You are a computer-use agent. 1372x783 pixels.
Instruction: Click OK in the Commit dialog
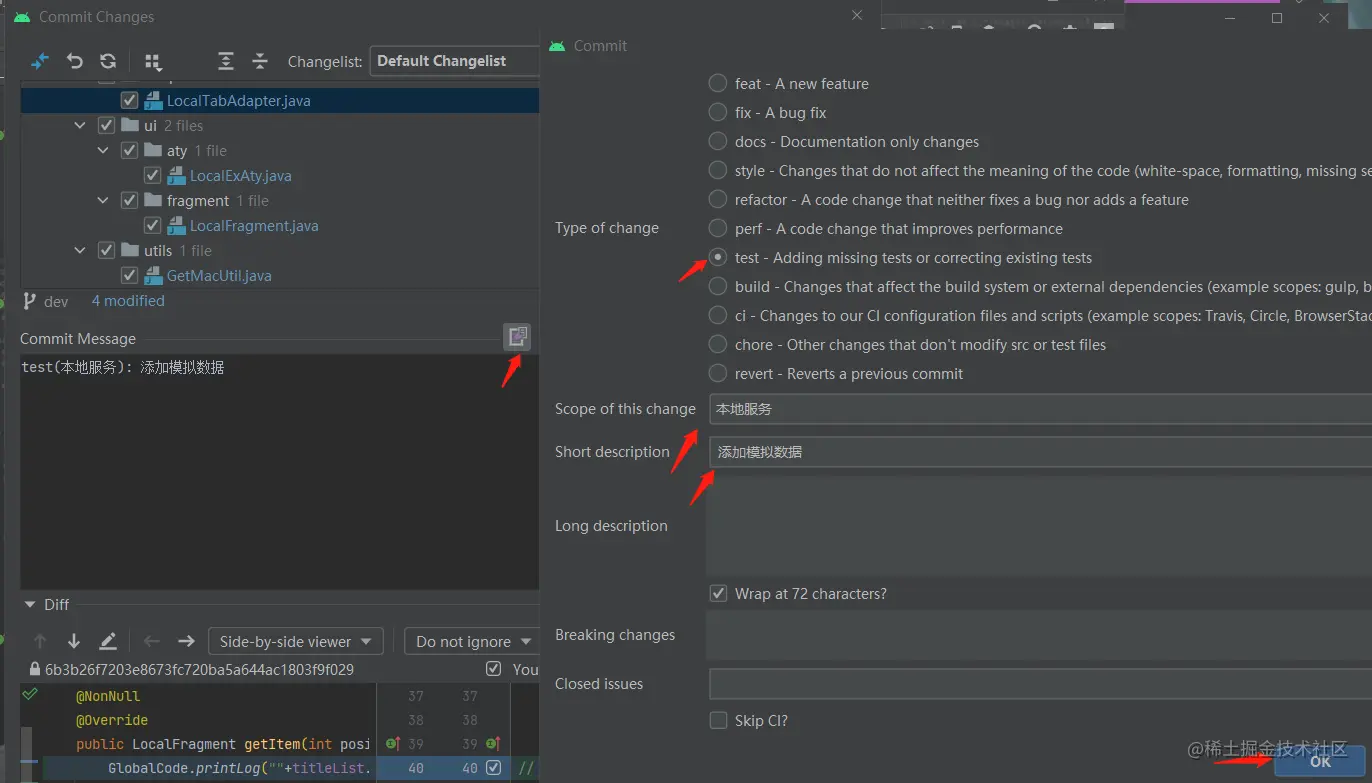coord(1320,761)
